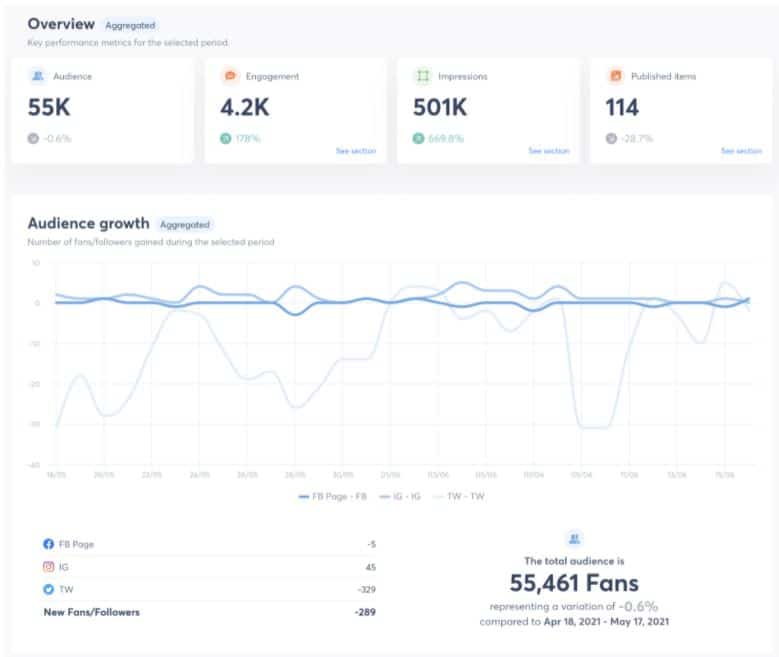Screen dimensions: 779x657
Task: Click the -0.6% variation in total audience text
Action: pos(638,606)
